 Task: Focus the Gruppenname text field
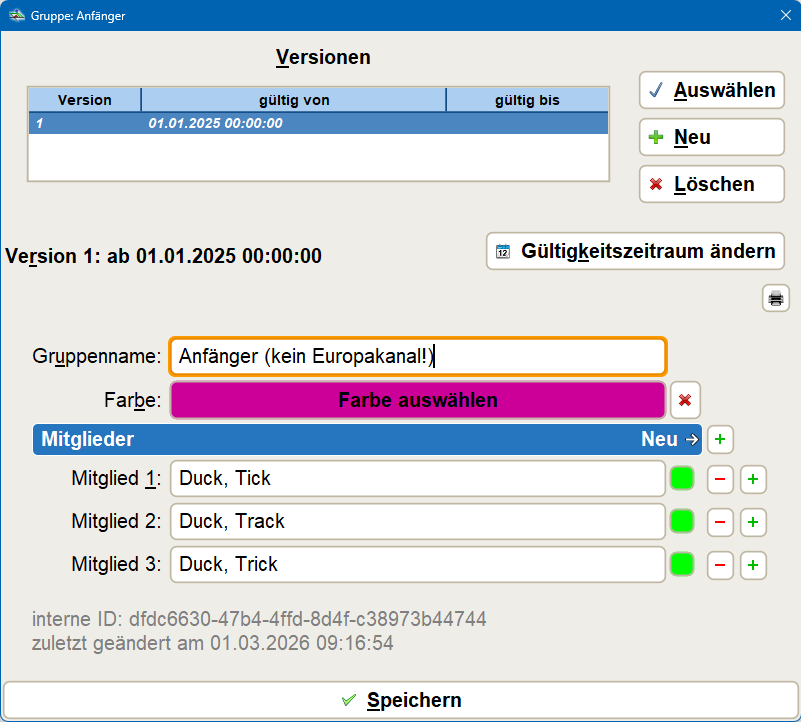point(418,357)
